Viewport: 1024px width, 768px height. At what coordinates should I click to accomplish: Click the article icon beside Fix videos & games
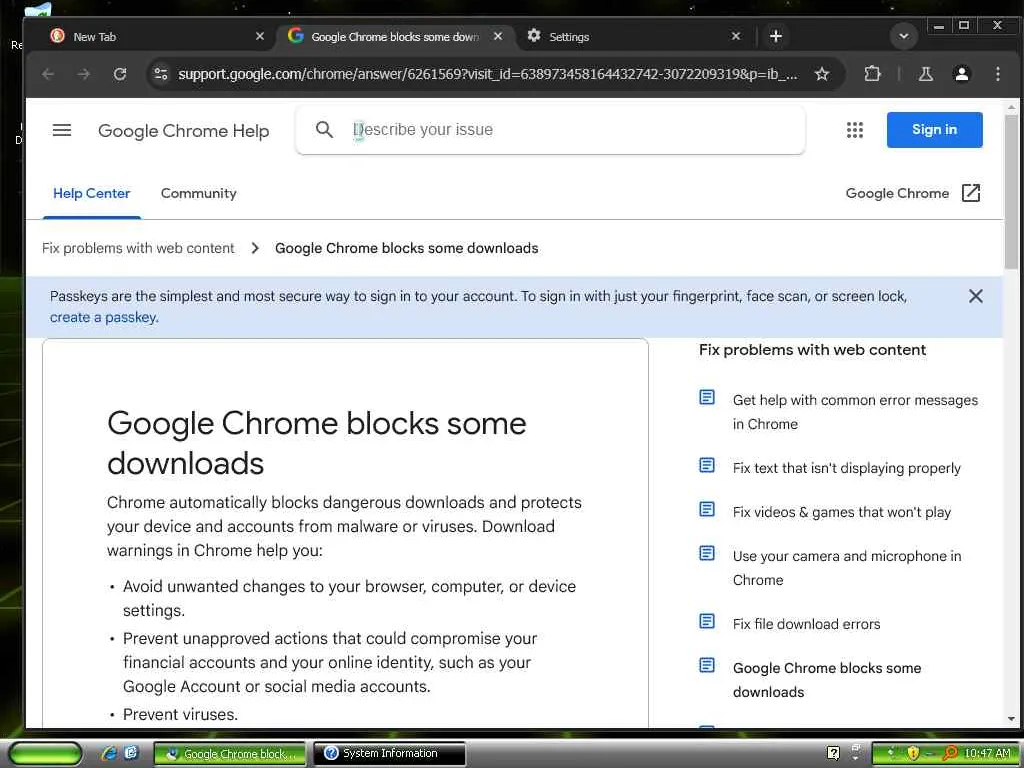[707, 509]
